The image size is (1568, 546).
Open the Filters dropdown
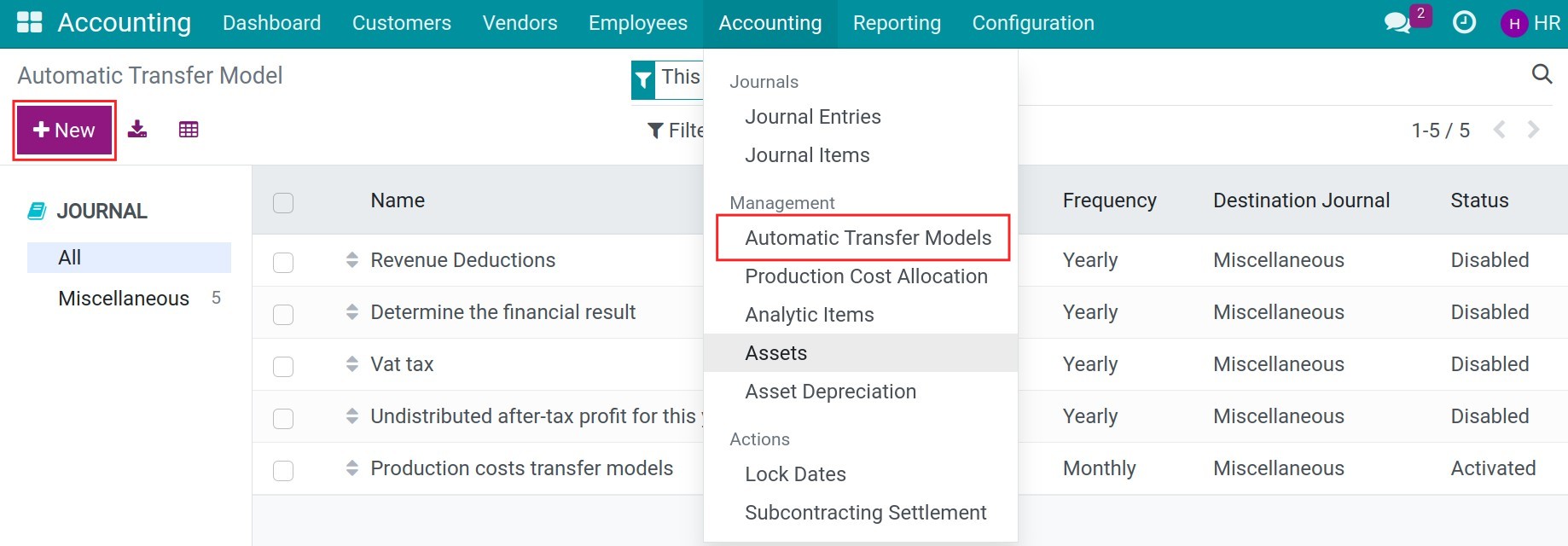pyautogui.click(x=676, y=131)
